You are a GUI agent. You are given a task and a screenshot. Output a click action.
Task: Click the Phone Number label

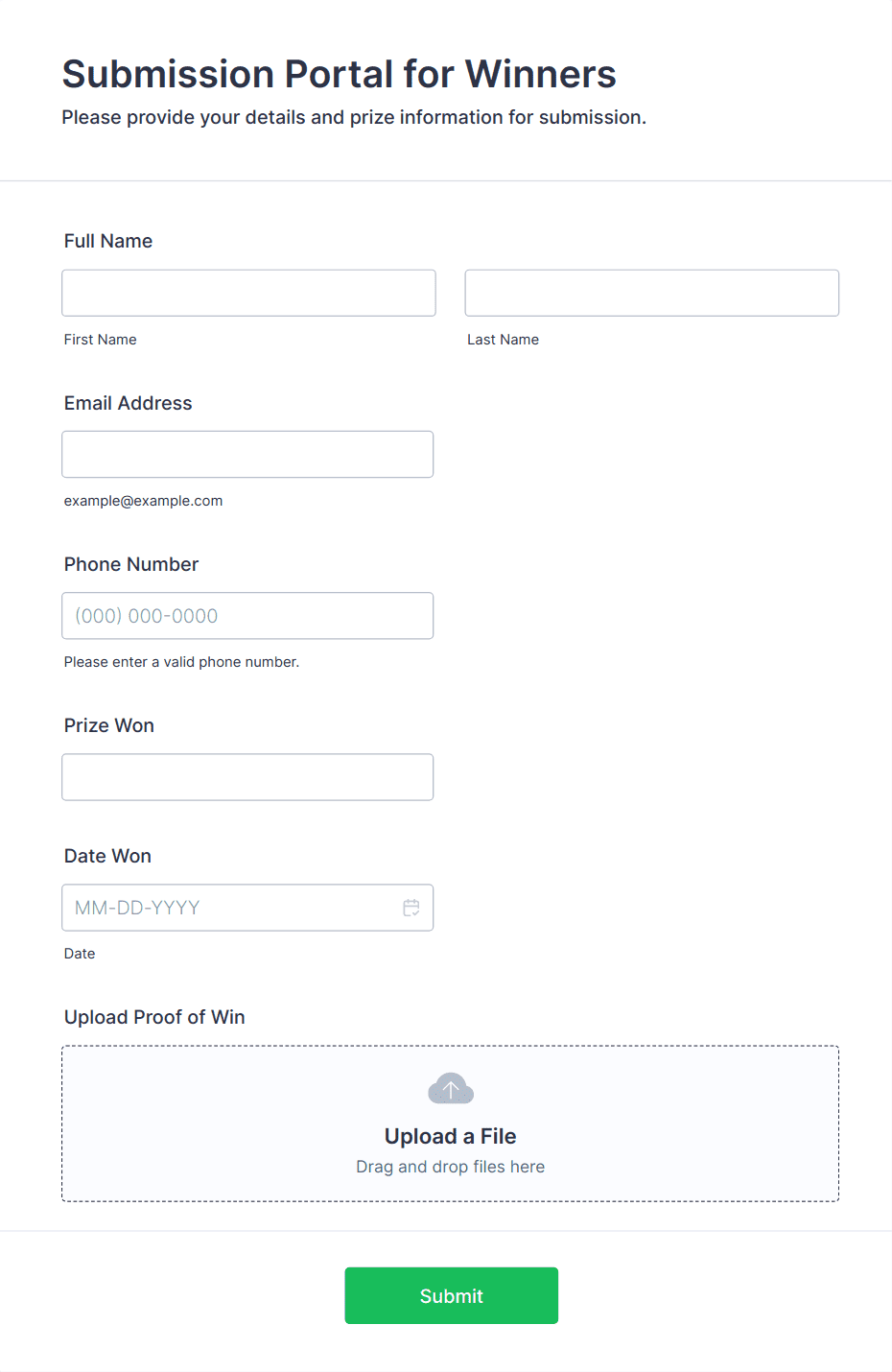(x=131, y=564)
